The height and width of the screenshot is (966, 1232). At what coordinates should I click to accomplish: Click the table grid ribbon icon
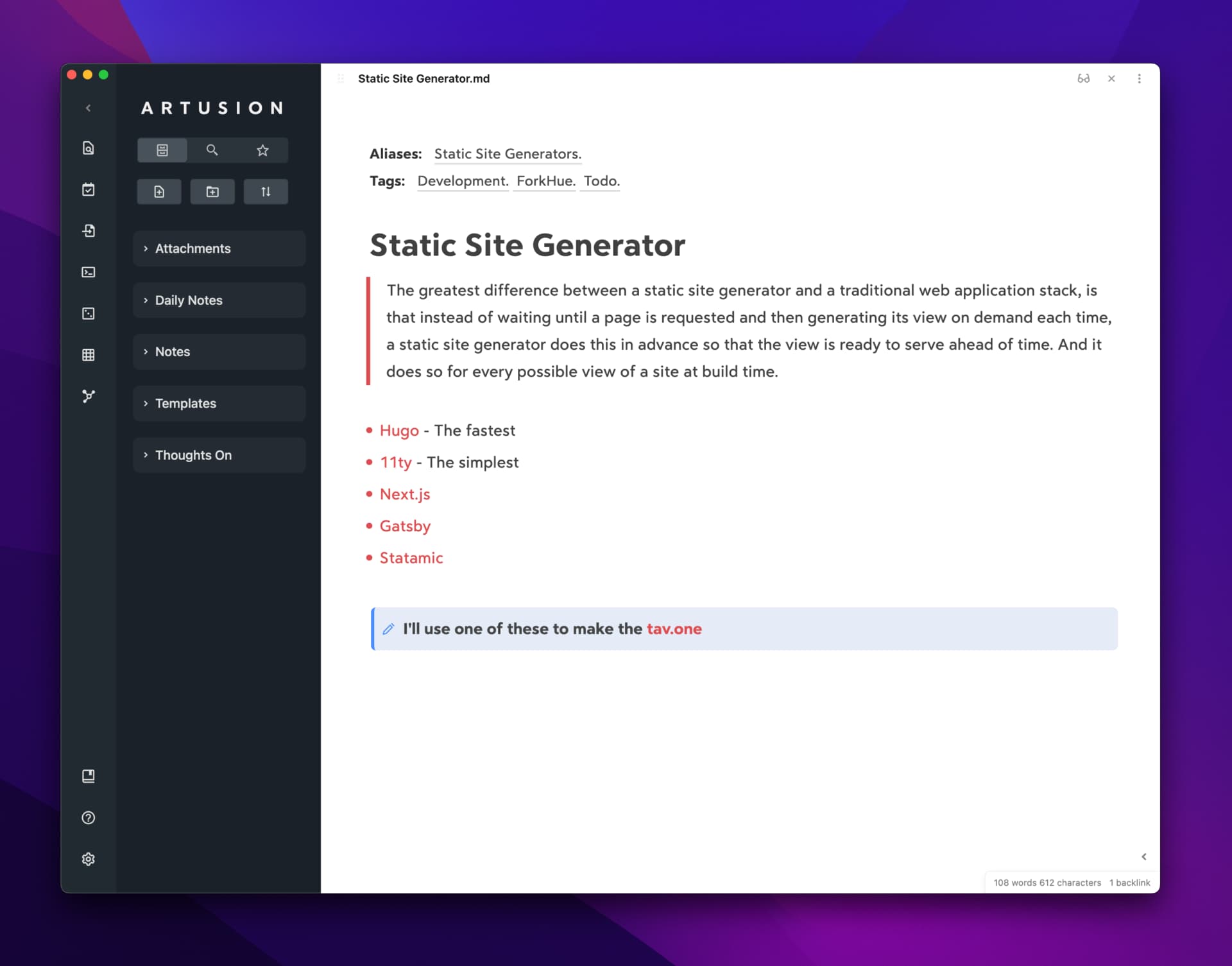point(89,355)
